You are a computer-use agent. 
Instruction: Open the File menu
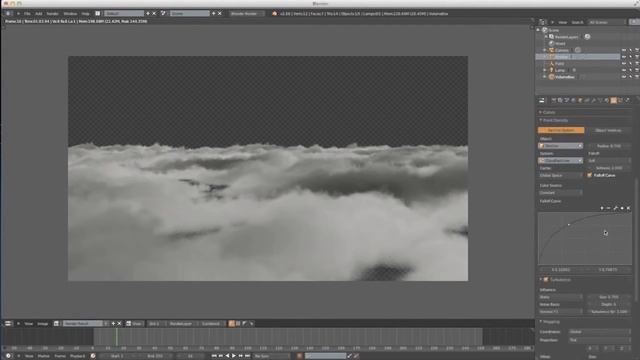click(x=27, y=13)
